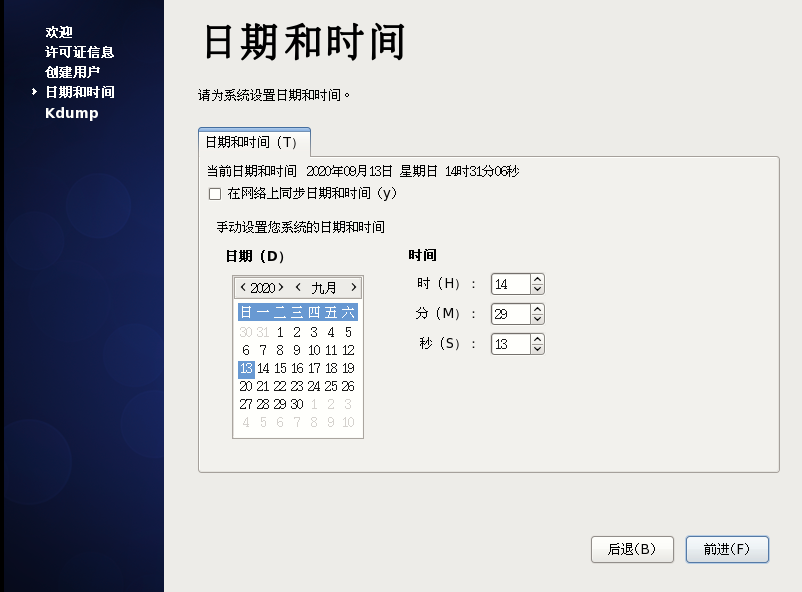Decrease the hour (时) spinner value
This screenshot has width=802, height=592.
[x=537, y=289]
